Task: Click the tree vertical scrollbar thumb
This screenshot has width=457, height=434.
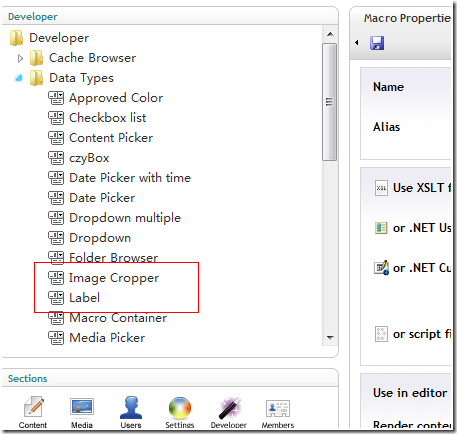Action: click(330, 102)
